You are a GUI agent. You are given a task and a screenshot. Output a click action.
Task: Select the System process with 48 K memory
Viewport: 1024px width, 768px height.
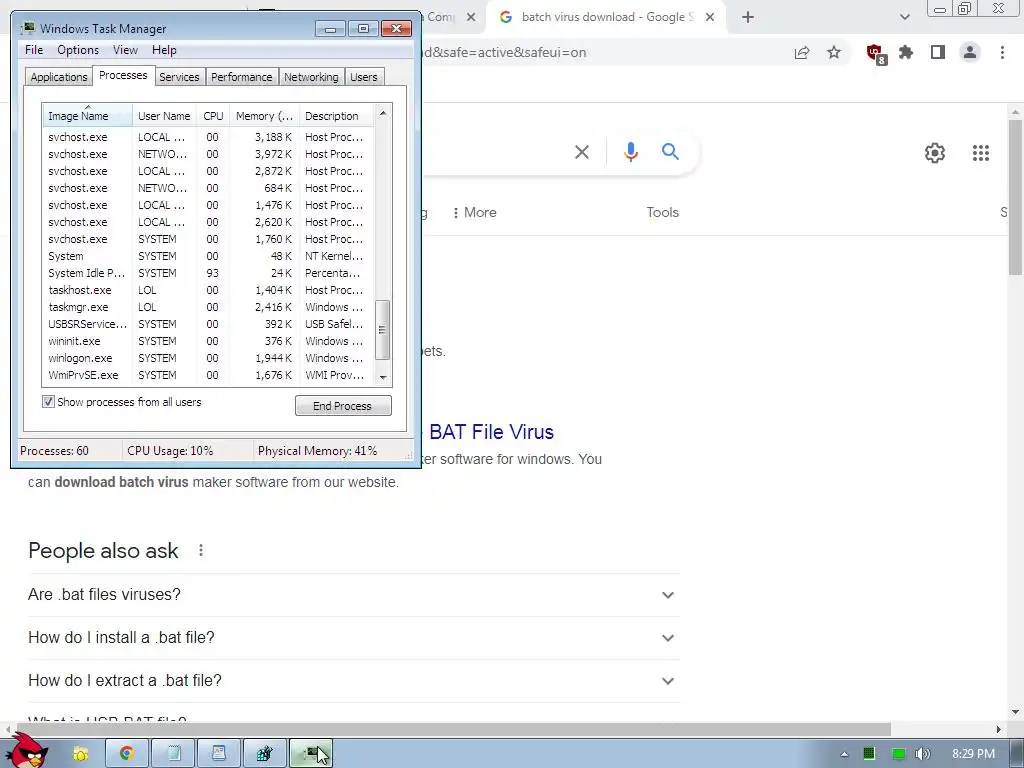point(208,256)
